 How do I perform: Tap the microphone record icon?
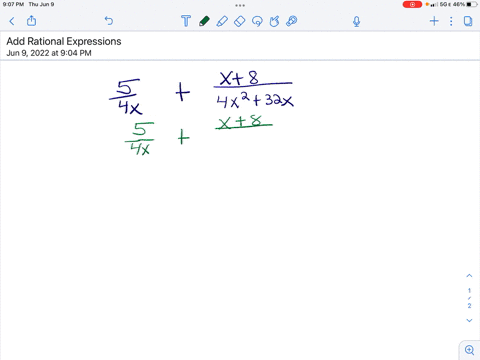point(356,21)
